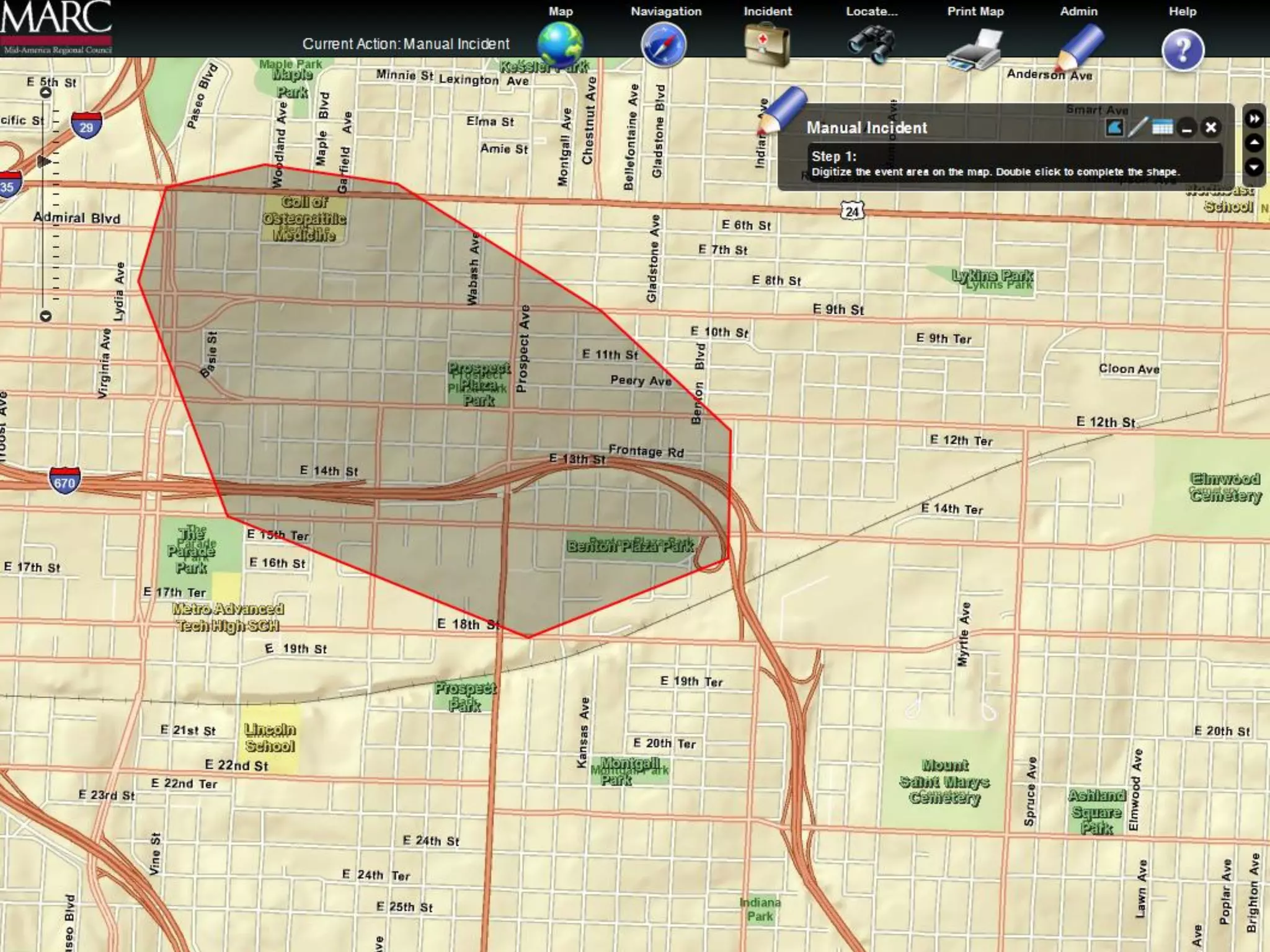Click 'The Parade Park' label
The image size is (1270, 952).
[x=191, y=550]
